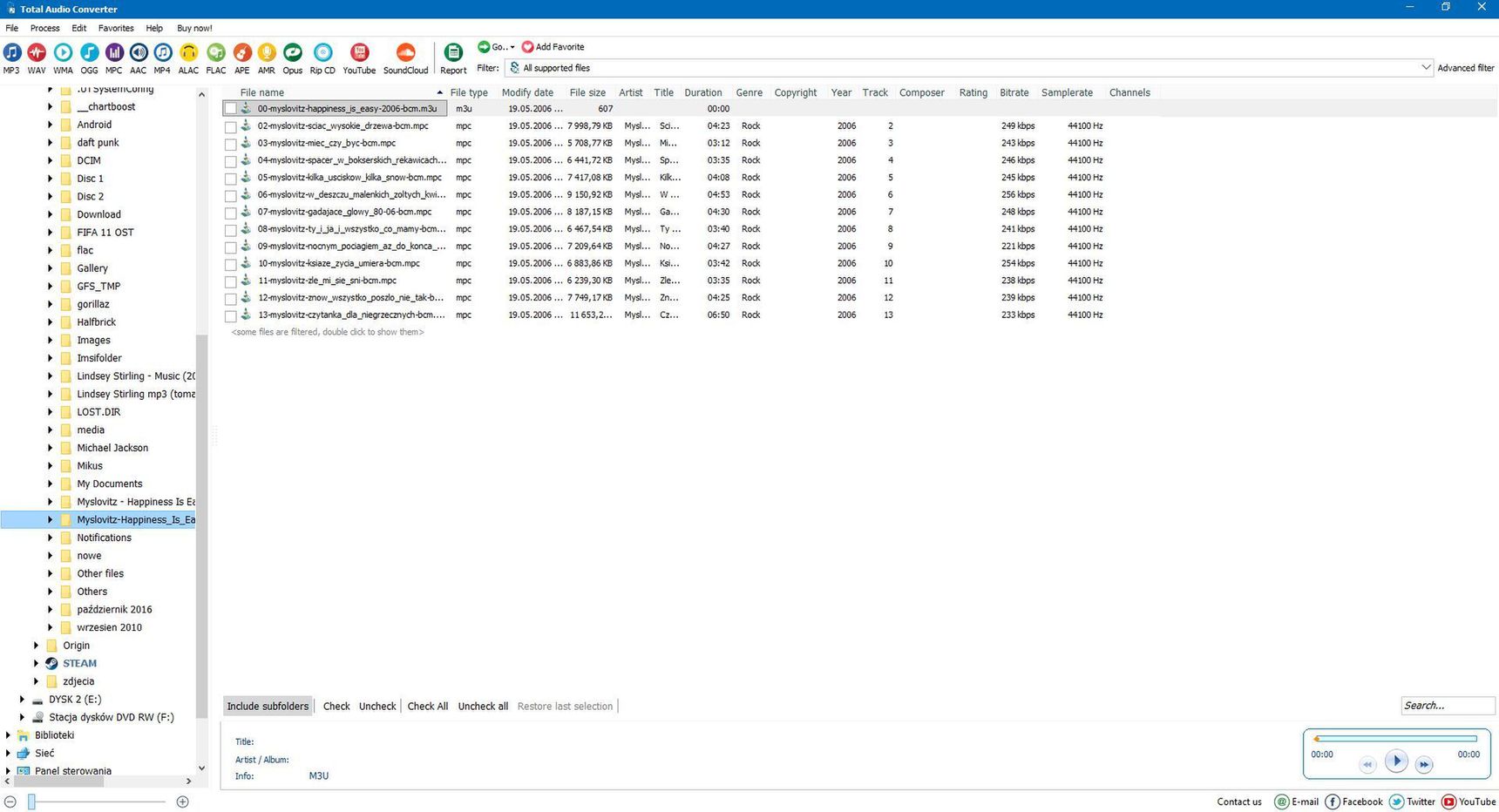Open the Process menu
The width and height of the screenshot is (1499, 812).
(45, 28)
